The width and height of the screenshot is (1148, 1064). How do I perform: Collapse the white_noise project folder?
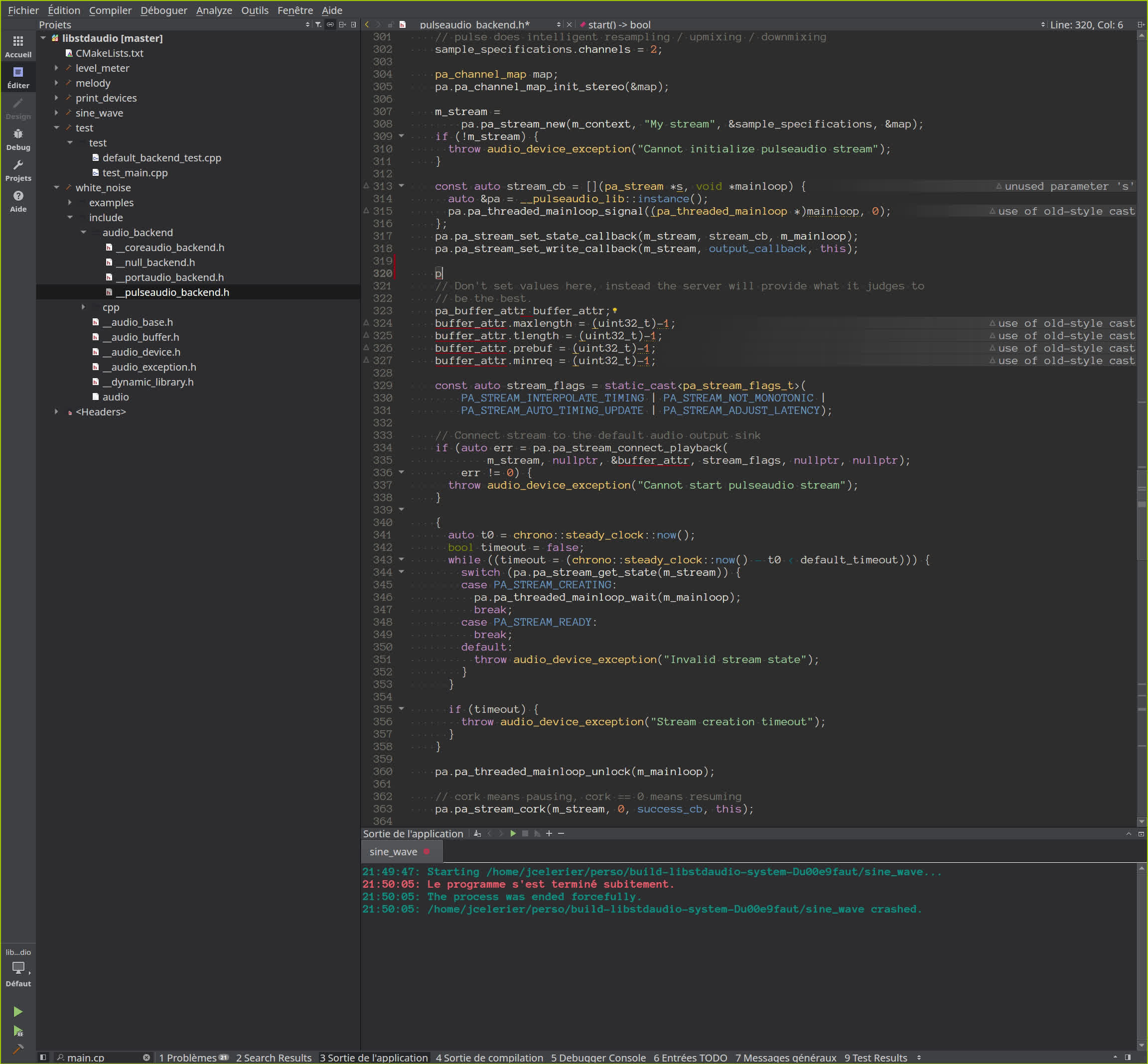[56, 188]
